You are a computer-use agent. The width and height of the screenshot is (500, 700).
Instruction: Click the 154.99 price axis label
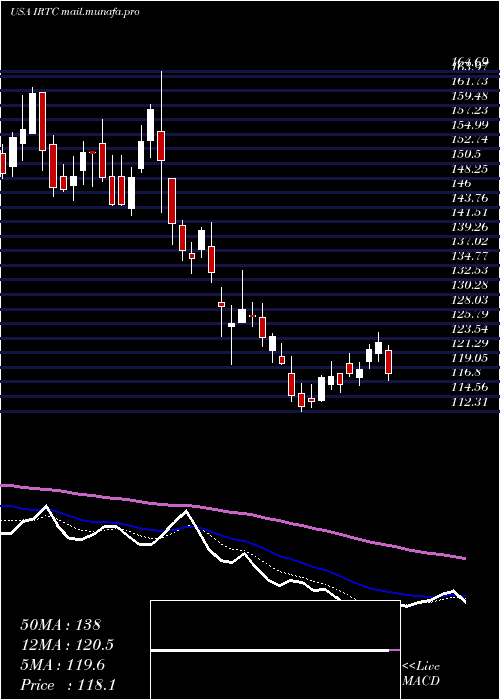[x=470, y=125]
